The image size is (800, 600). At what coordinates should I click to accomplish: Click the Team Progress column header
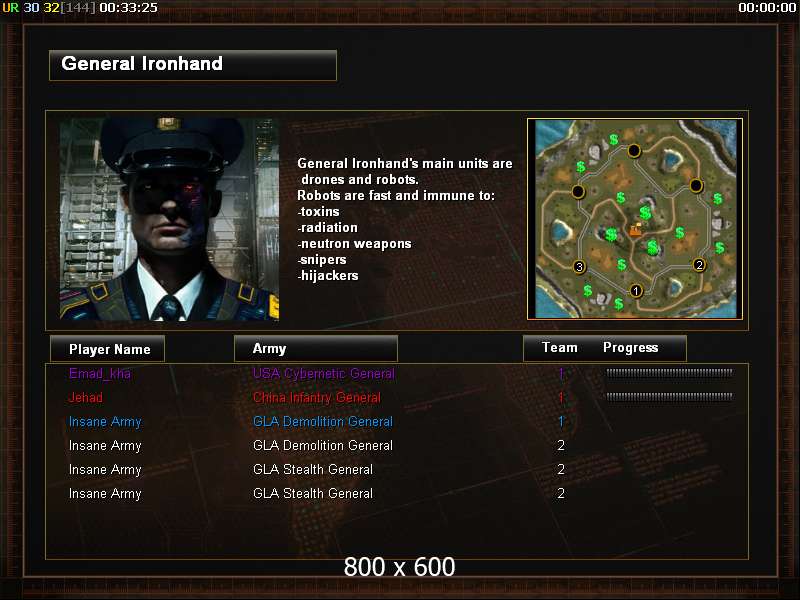click(605, 348)
